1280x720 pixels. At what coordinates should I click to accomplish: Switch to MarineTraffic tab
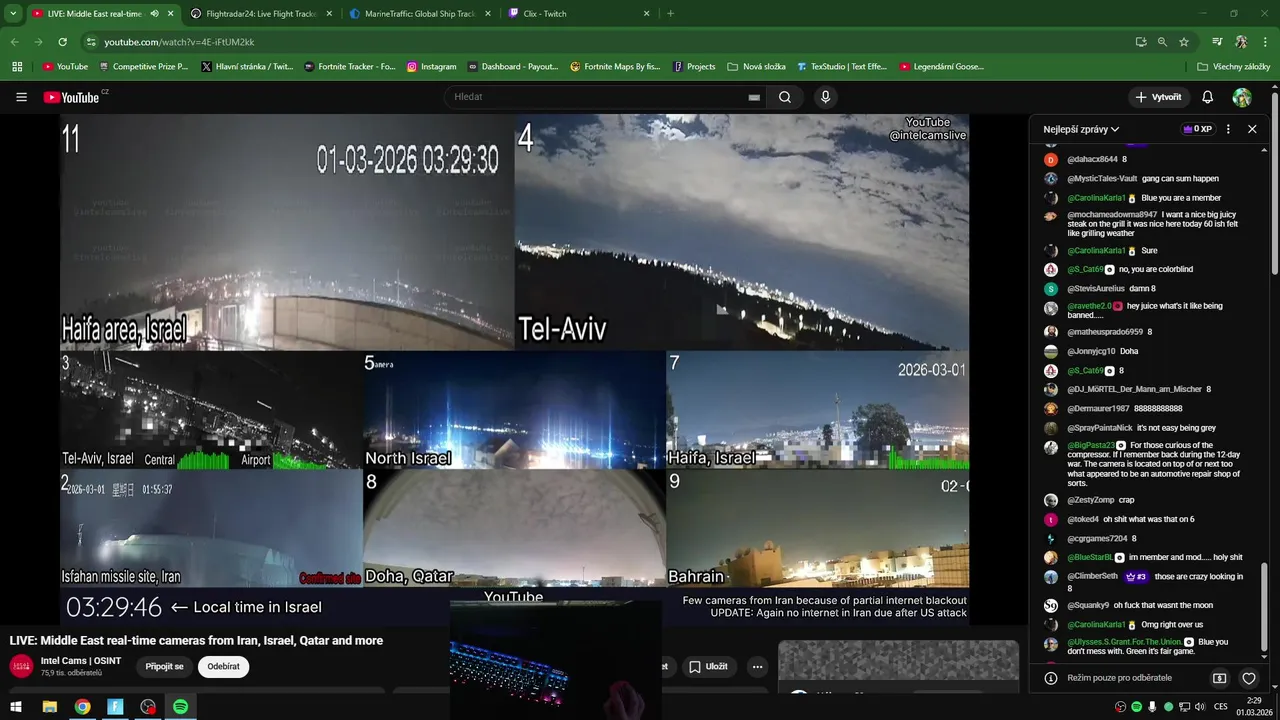420,14
